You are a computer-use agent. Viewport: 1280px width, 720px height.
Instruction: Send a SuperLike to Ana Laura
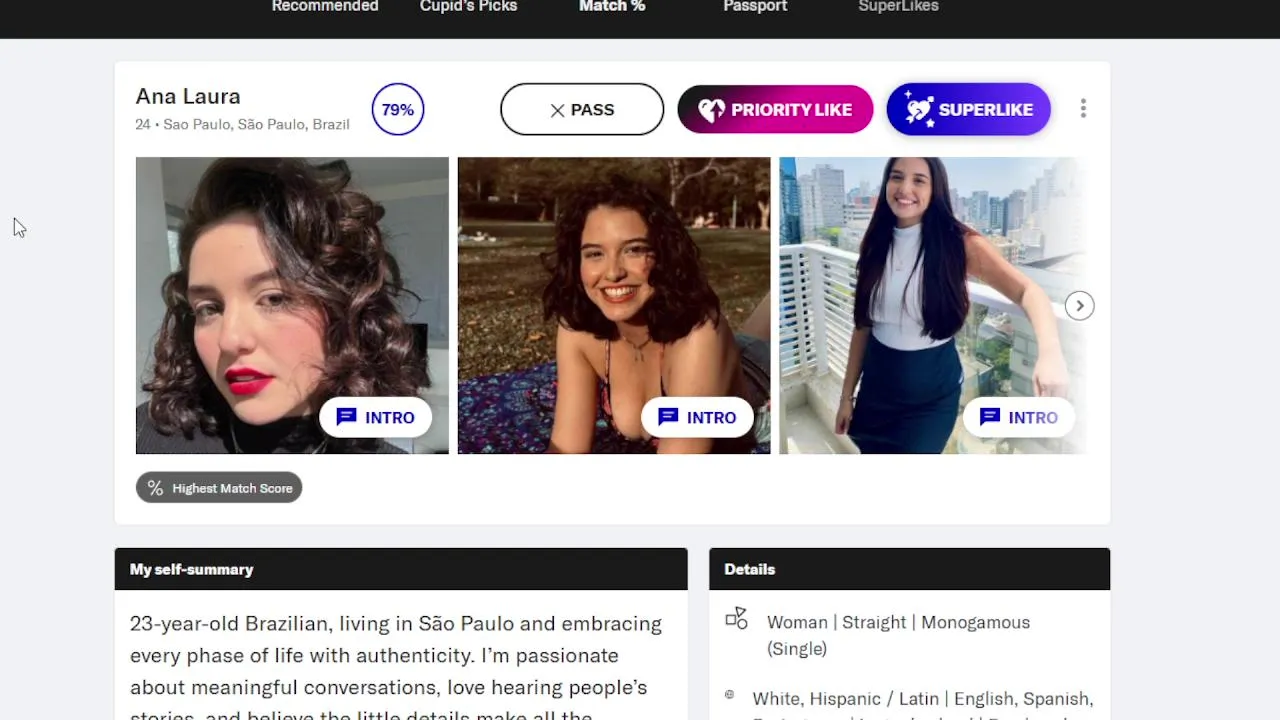click(968, 110)
